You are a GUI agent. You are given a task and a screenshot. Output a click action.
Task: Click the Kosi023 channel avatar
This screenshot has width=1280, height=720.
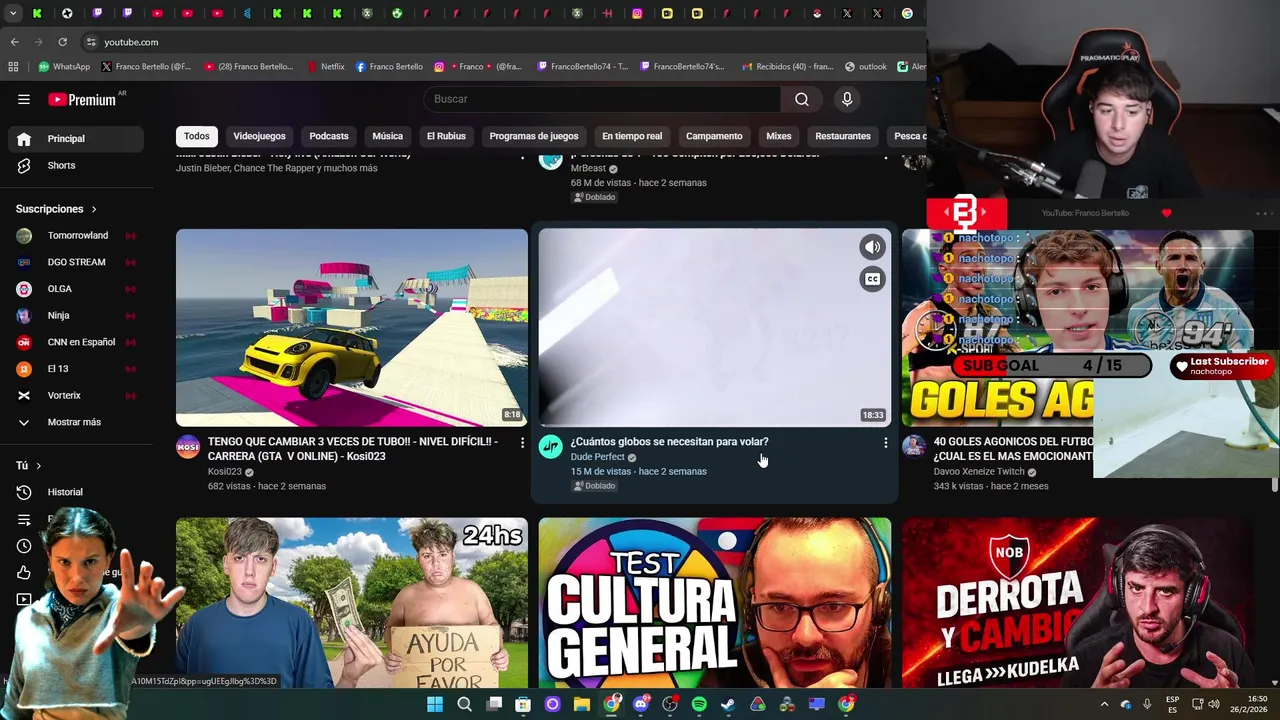(188, 446)
